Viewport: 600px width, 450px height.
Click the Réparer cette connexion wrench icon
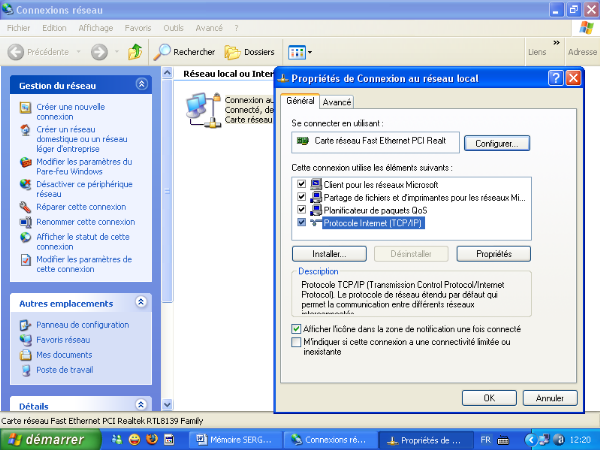coord(25,207)
